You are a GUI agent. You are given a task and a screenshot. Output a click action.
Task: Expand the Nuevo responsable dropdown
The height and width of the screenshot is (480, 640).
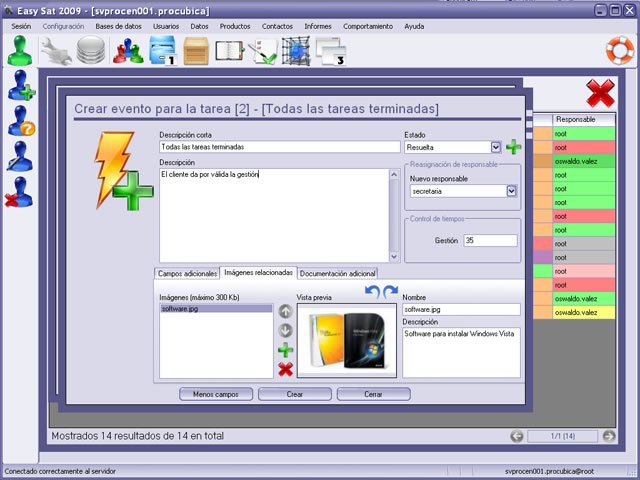(512, 191)
